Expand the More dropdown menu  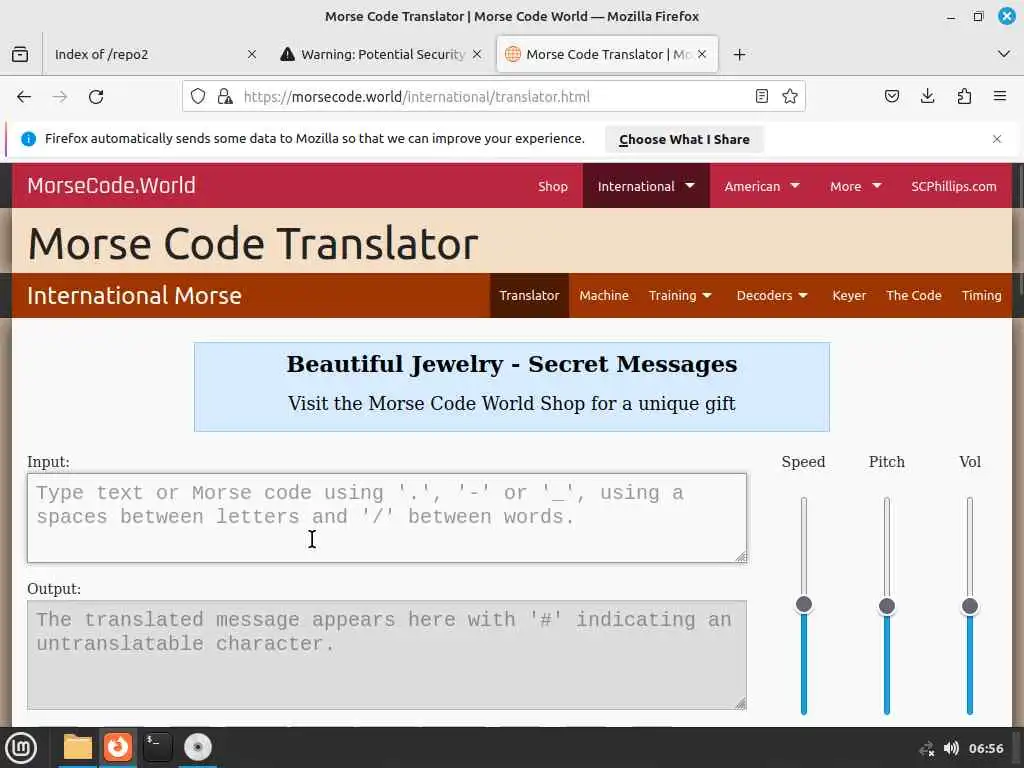pos(856,186)
